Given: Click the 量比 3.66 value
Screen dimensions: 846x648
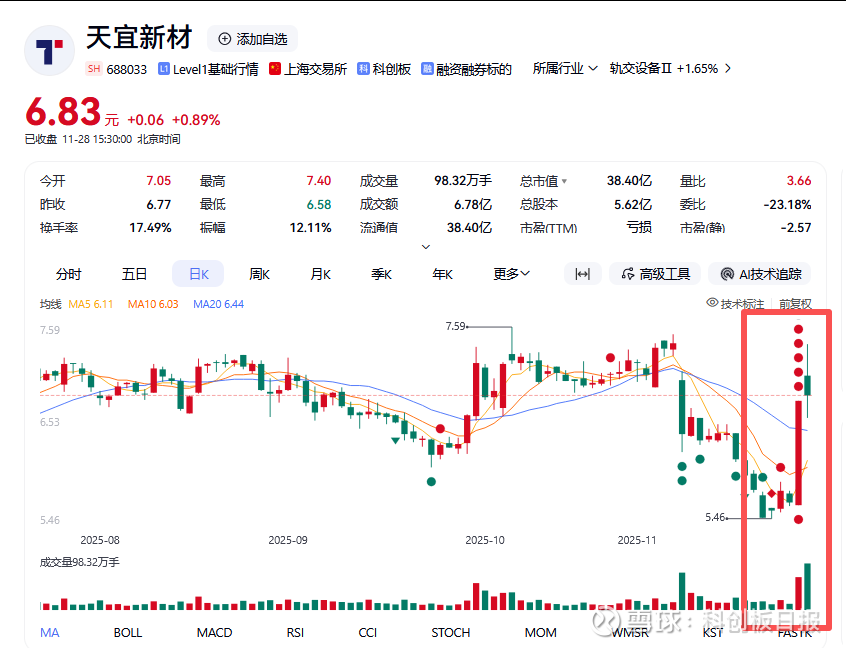Looking at the screenshot, I should pos(799,181).
